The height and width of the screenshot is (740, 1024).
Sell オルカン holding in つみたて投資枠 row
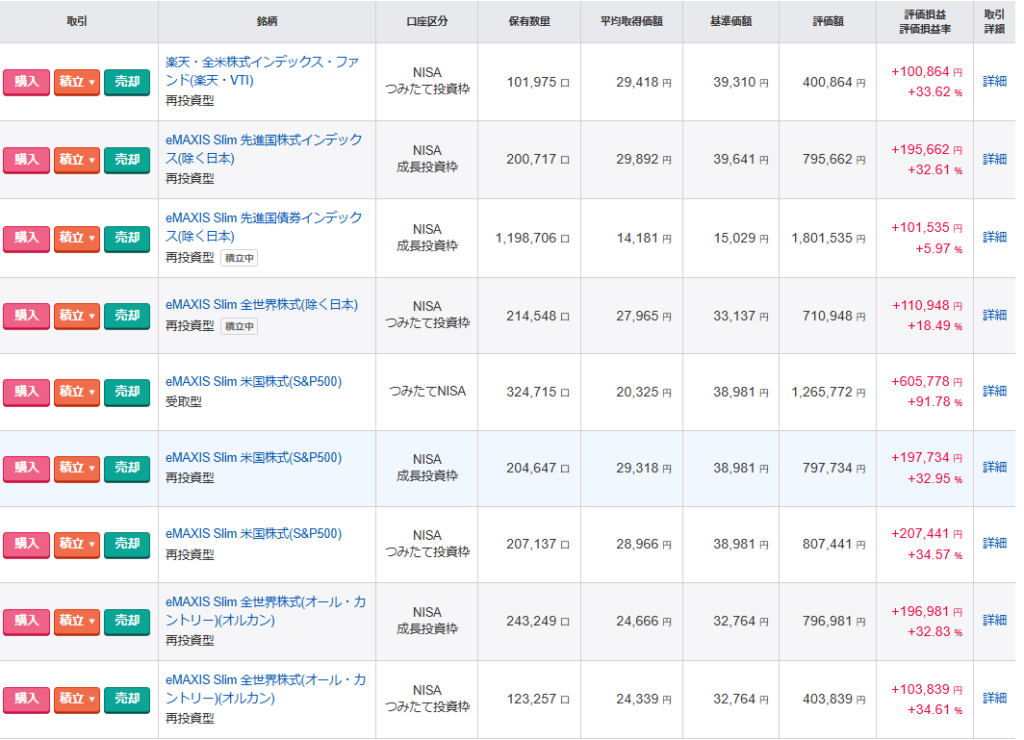coord(126,698)
